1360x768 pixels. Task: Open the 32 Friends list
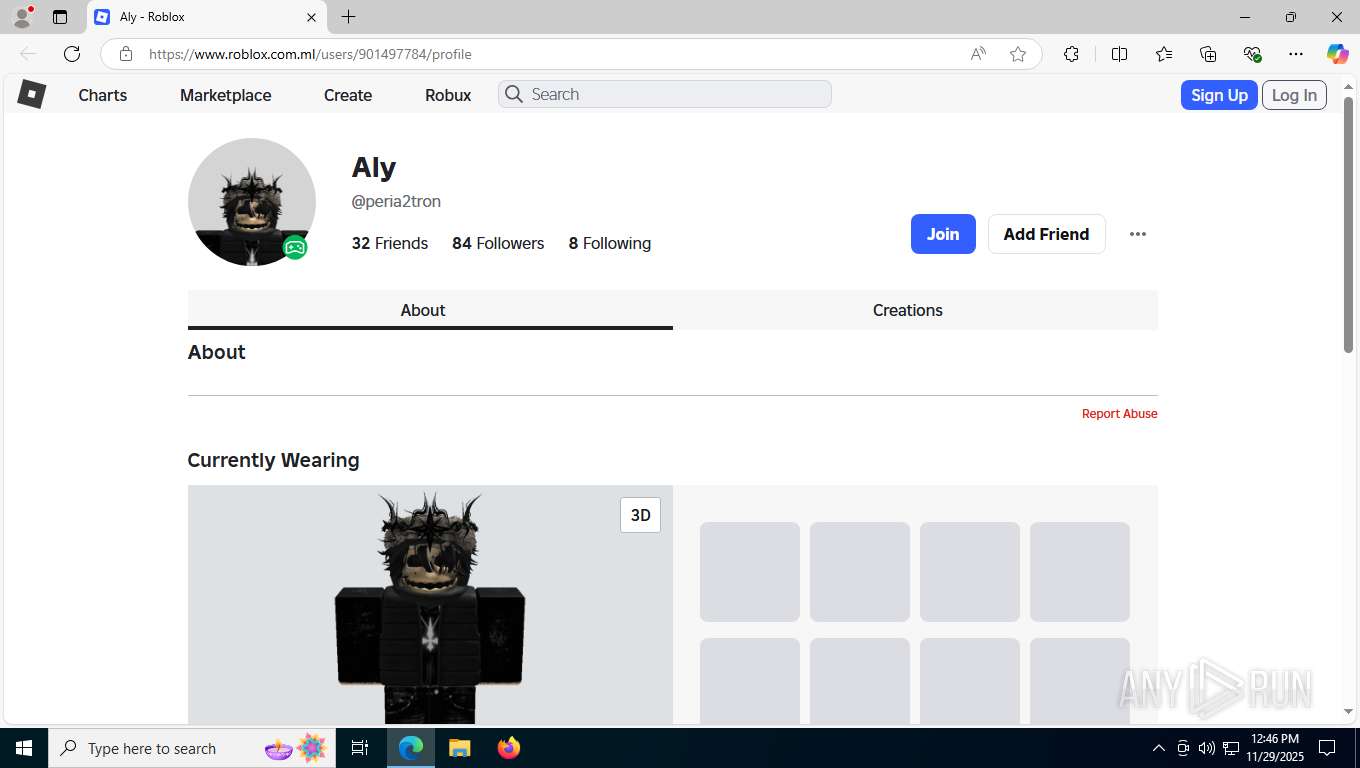(x=390, y=243)
